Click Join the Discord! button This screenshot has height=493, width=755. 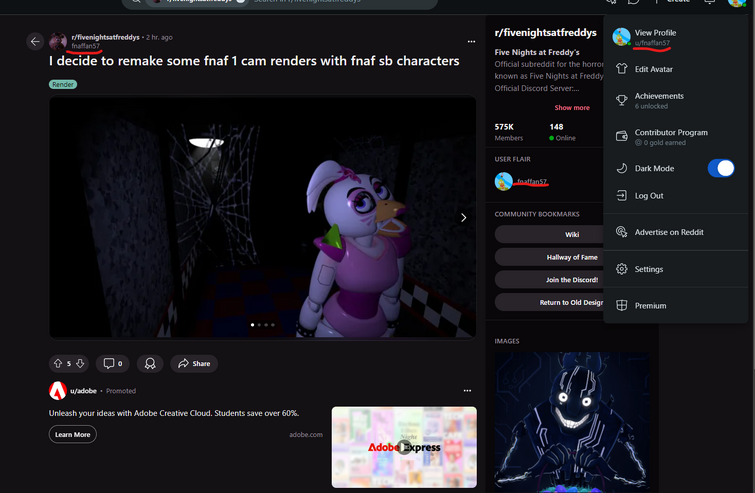click(x=549, y=280)
